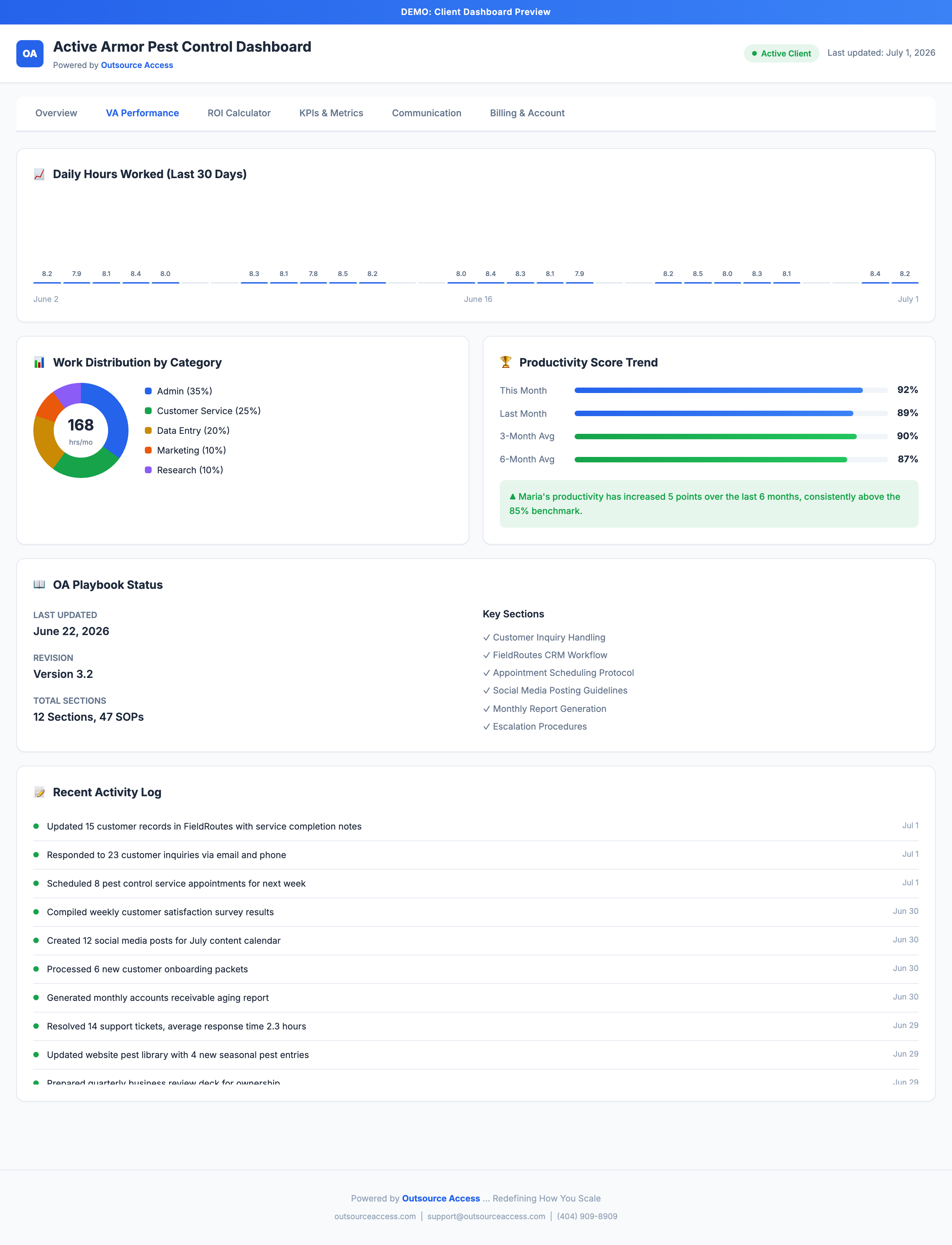Click the 92% productivity value
The width and height of the screenshot is (952, 1245).
907,390
